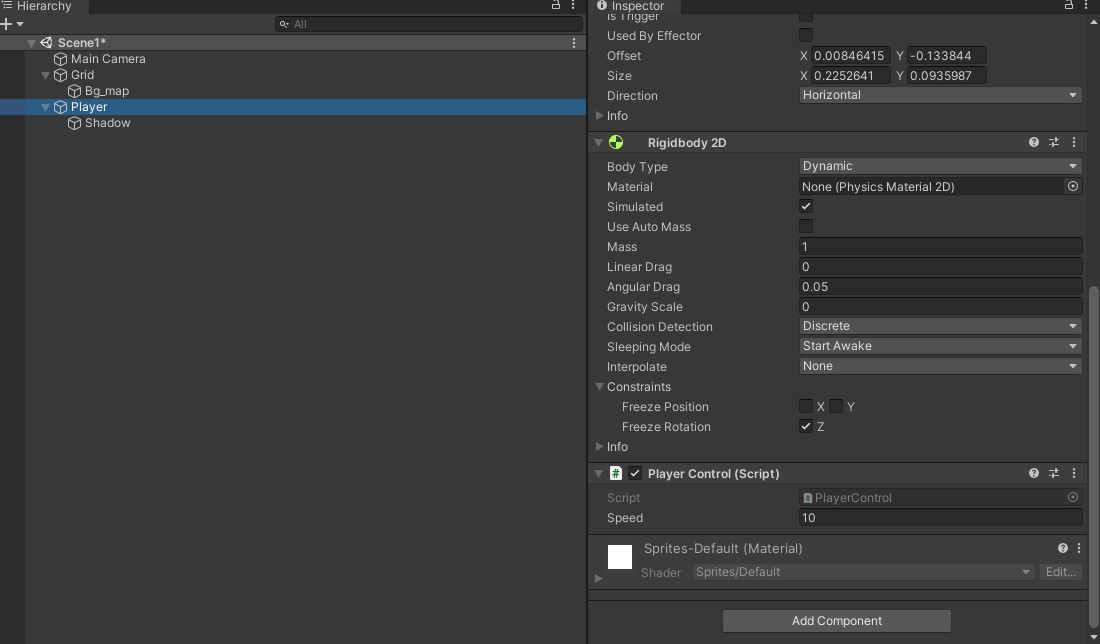
Task: Click the Add Component button
Action: (x=837, y=621)
